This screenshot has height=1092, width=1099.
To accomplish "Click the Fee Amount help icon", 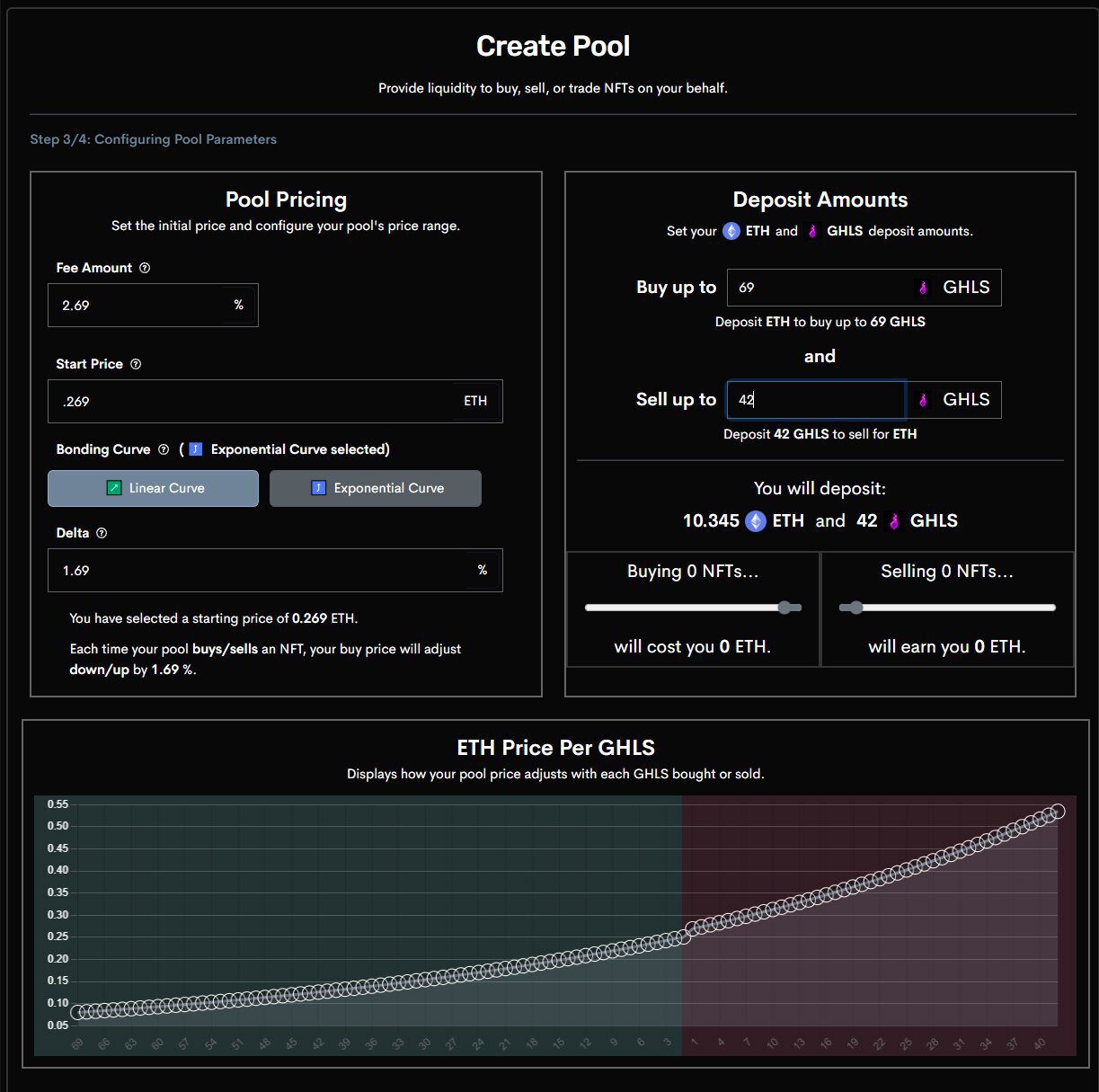I will coord(145,268).
